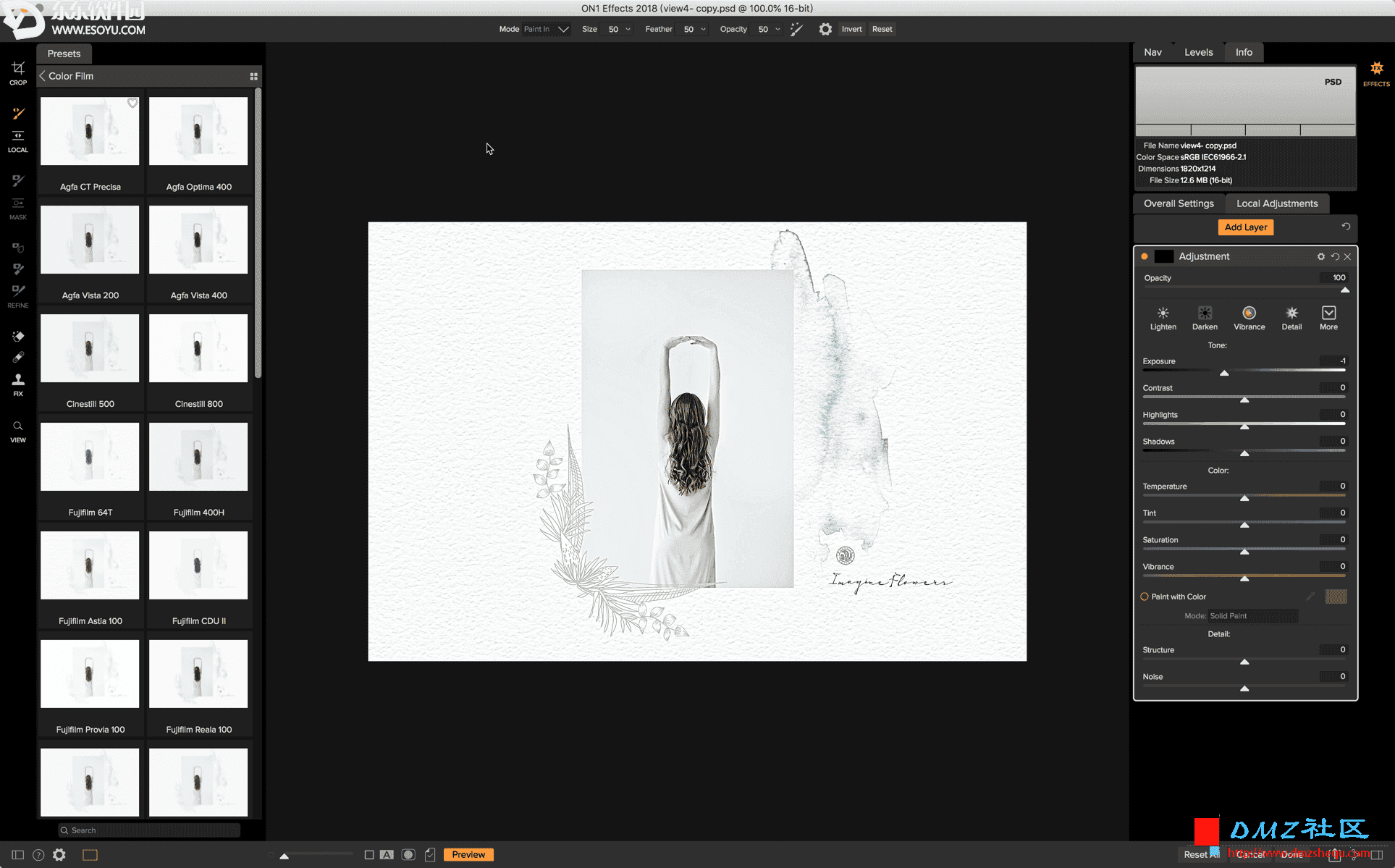This screenshot has height=868, width=1395.
Task: Open brush settings gear in options bar
Action: pos(825,29)
